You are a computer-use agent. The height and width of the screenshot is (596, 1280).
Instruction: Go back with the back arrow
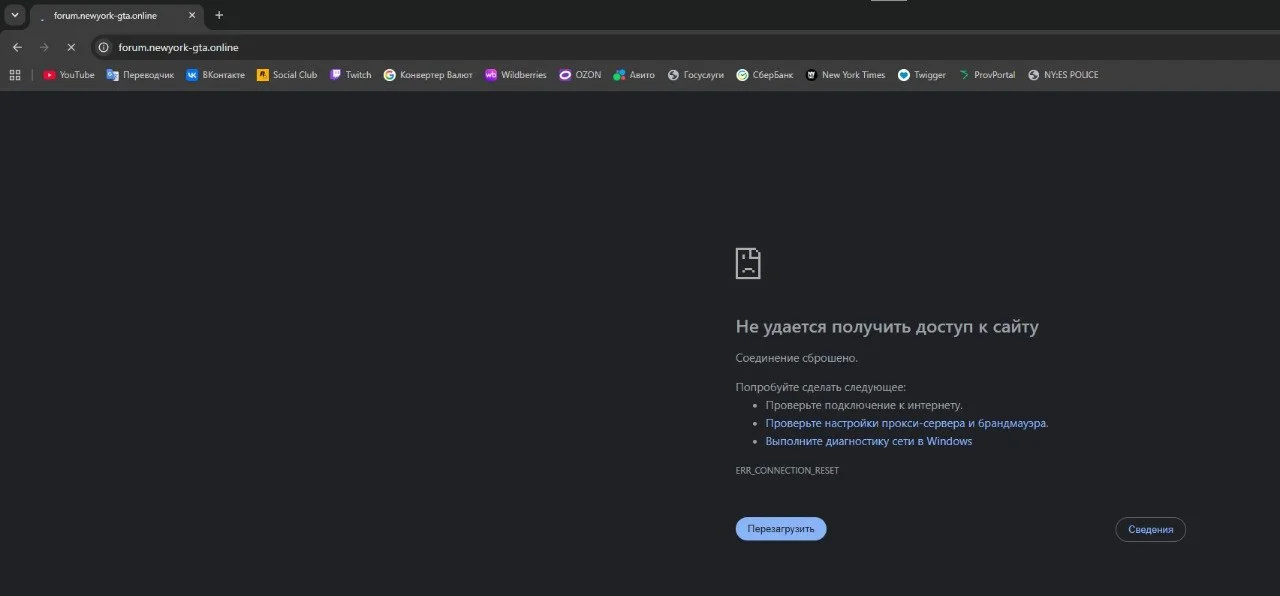pyautogui.click(x=17, y=47)
